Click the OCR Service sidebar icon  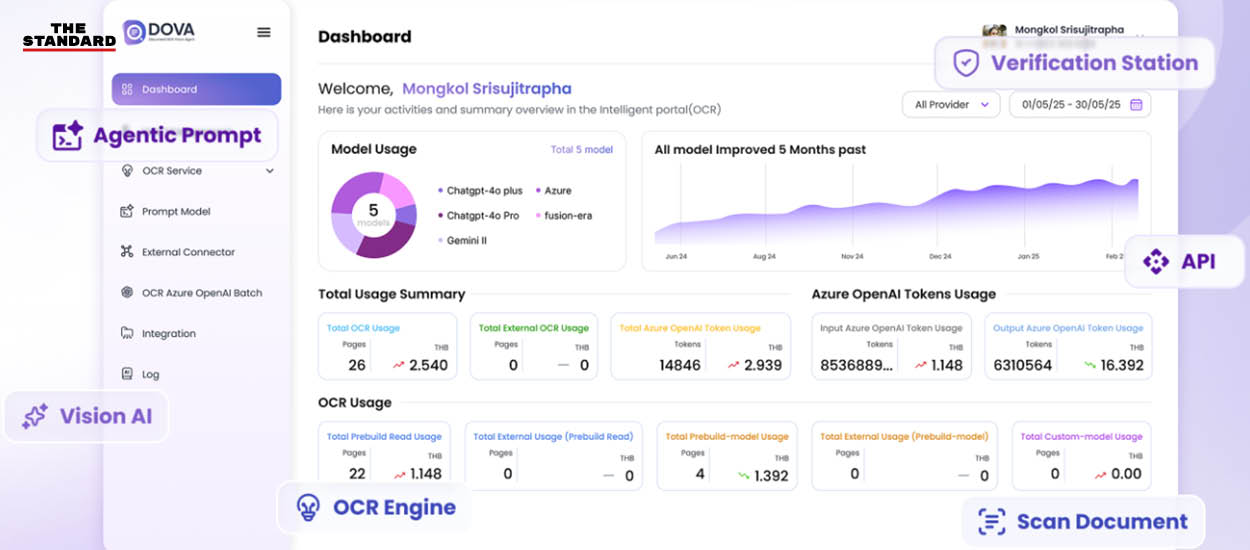click(127, 171)
